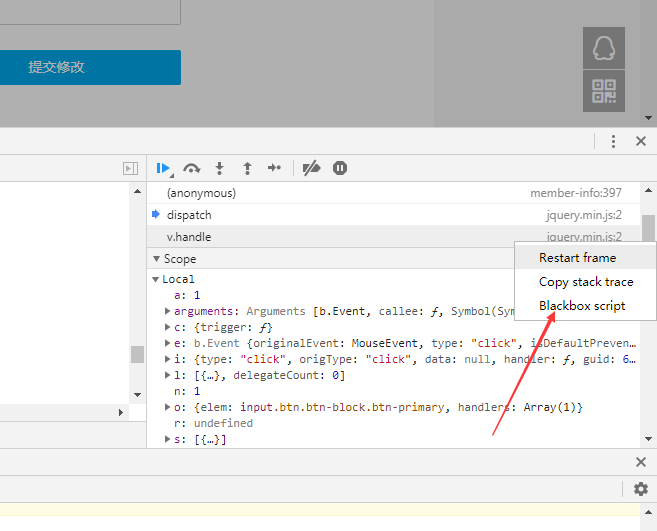657x531 pixels.
Task: Select the v.handle call stack frame
Action: point(393,237)
